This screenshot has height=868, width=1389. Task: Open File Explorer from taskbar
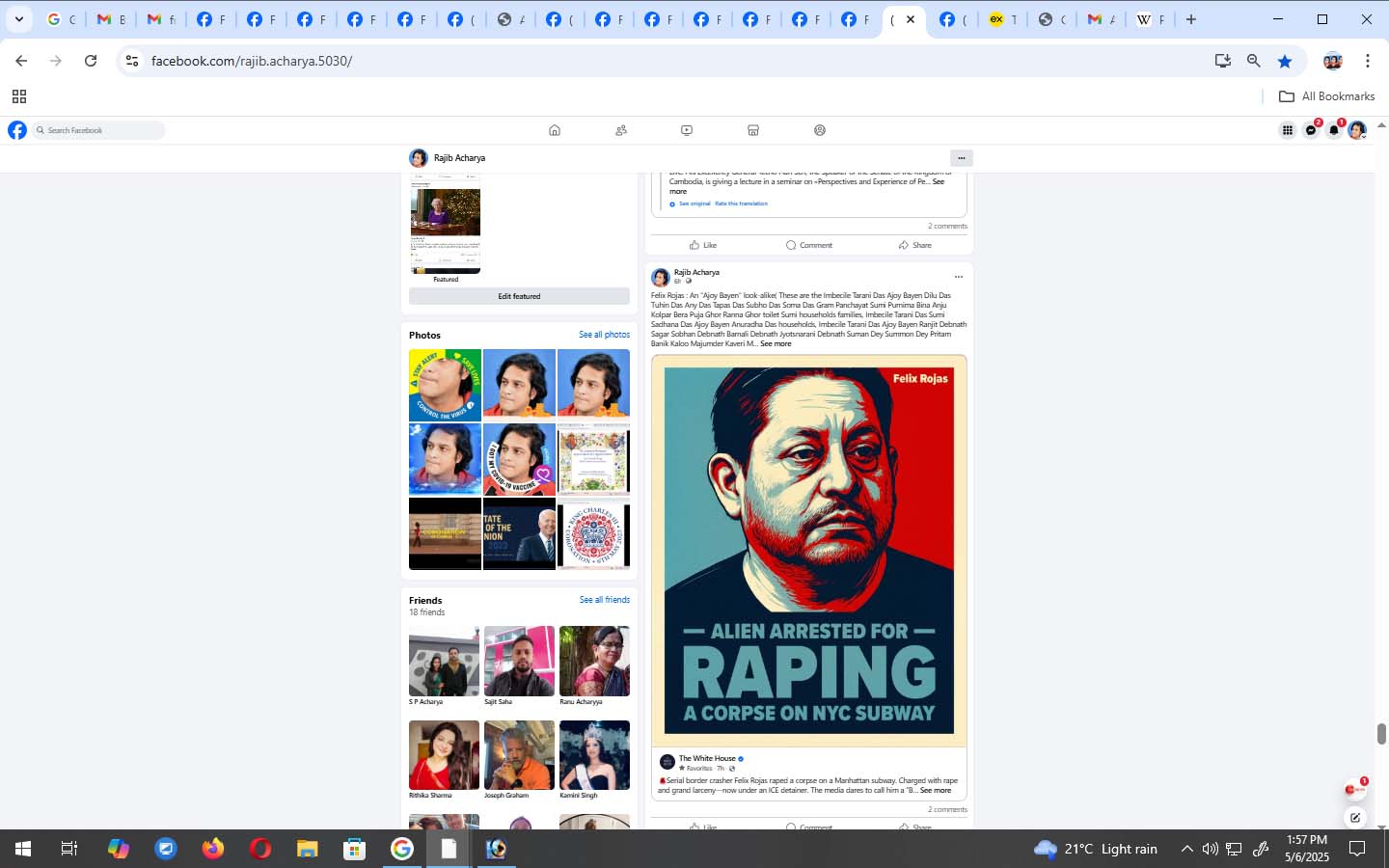(307, 849)
